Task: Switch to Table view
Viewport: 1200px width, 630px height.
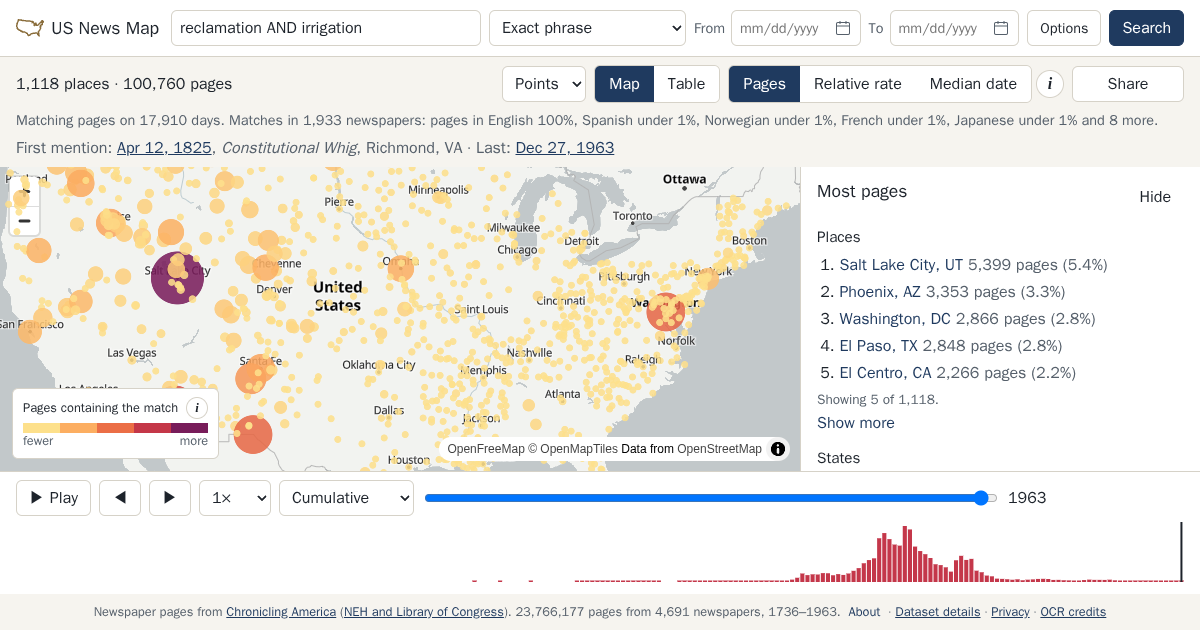Action: [x=686, y=84]
